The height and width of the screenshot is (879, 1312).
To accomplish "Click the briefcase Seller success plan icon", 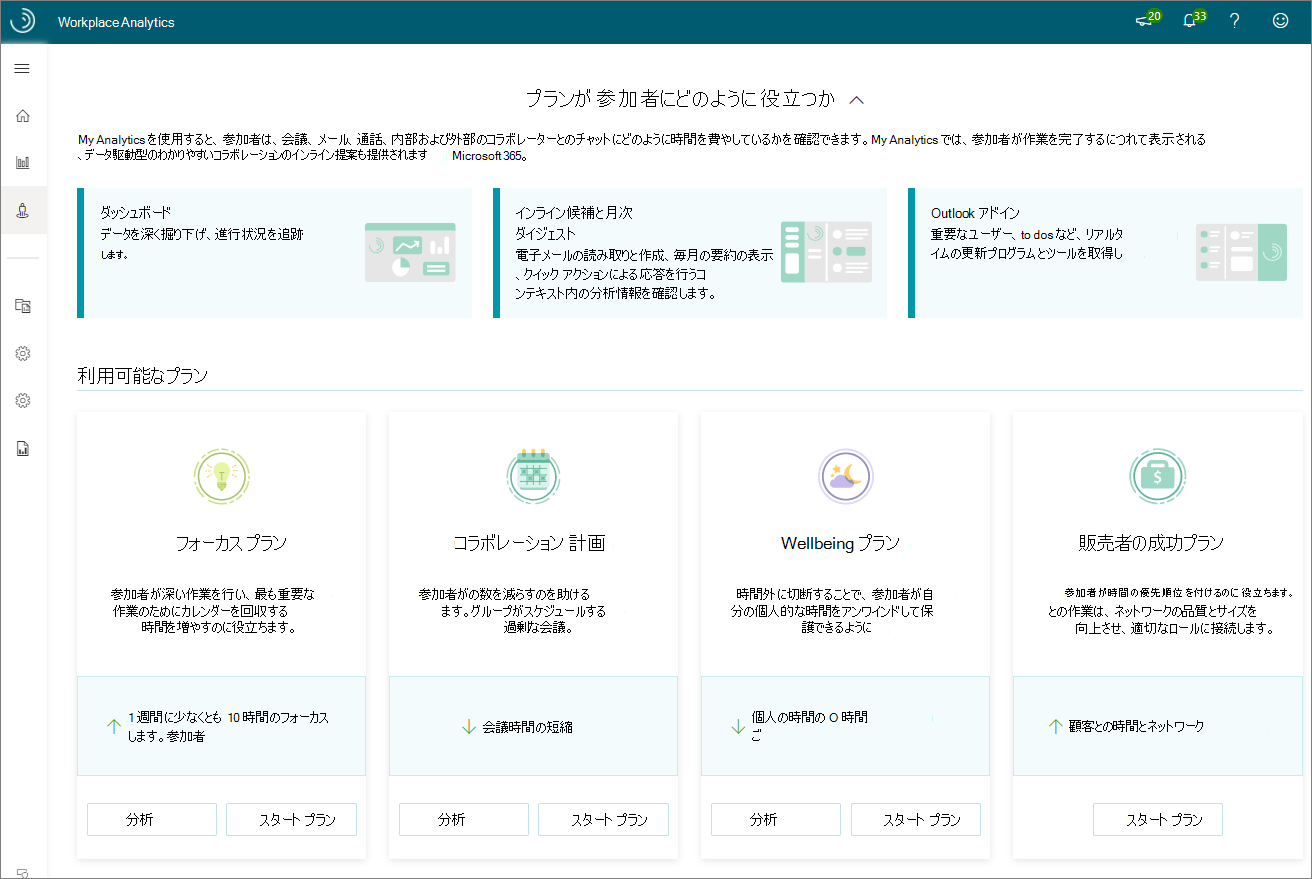I will [1157, 476].
